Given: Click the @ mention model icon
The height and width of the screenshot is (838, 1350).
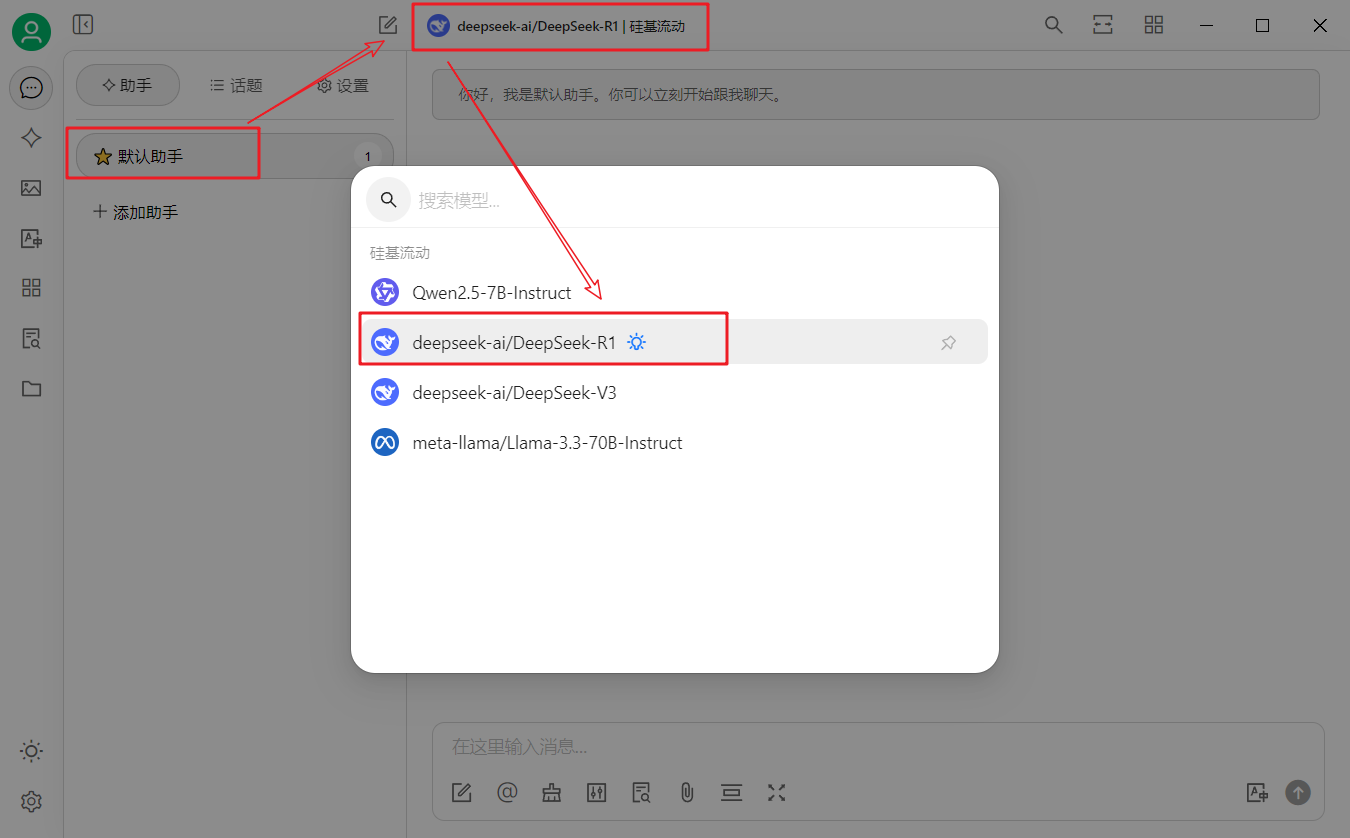Looking at the screenshot, I should pyautogui.click(x=507, y=793).
